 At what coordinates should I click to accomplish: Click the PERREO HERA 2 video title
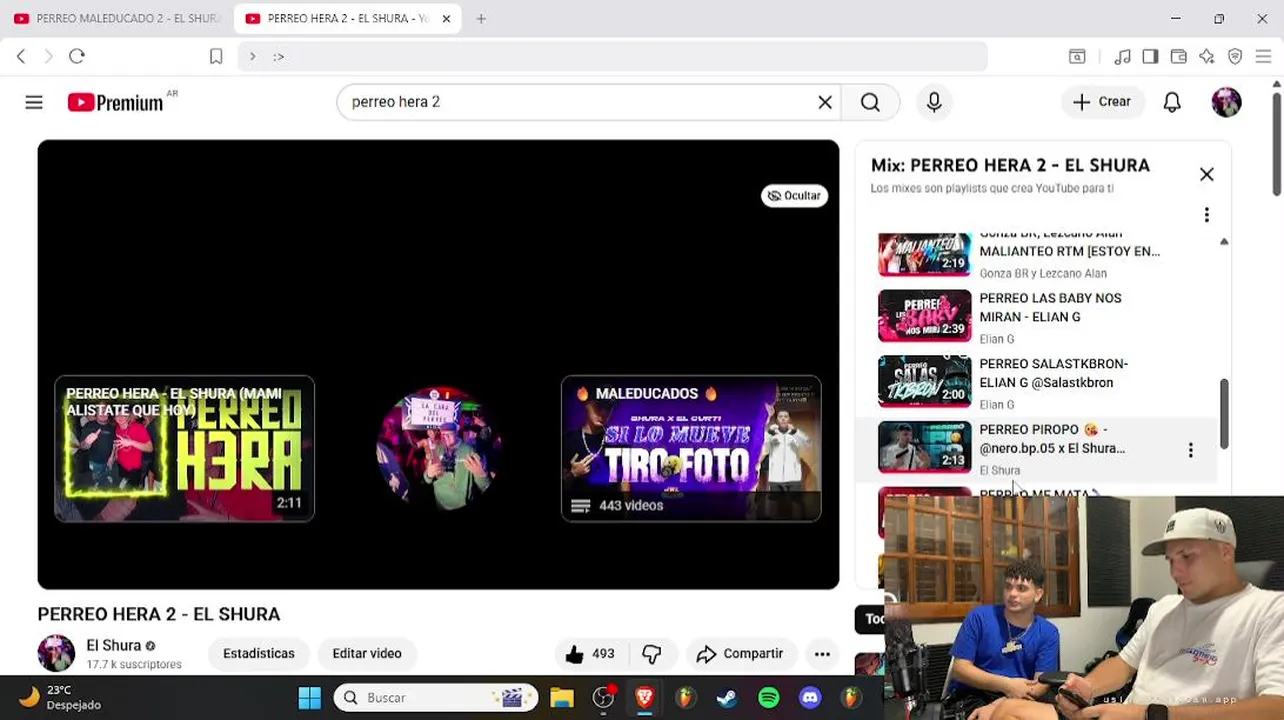(x=159, y=614)
